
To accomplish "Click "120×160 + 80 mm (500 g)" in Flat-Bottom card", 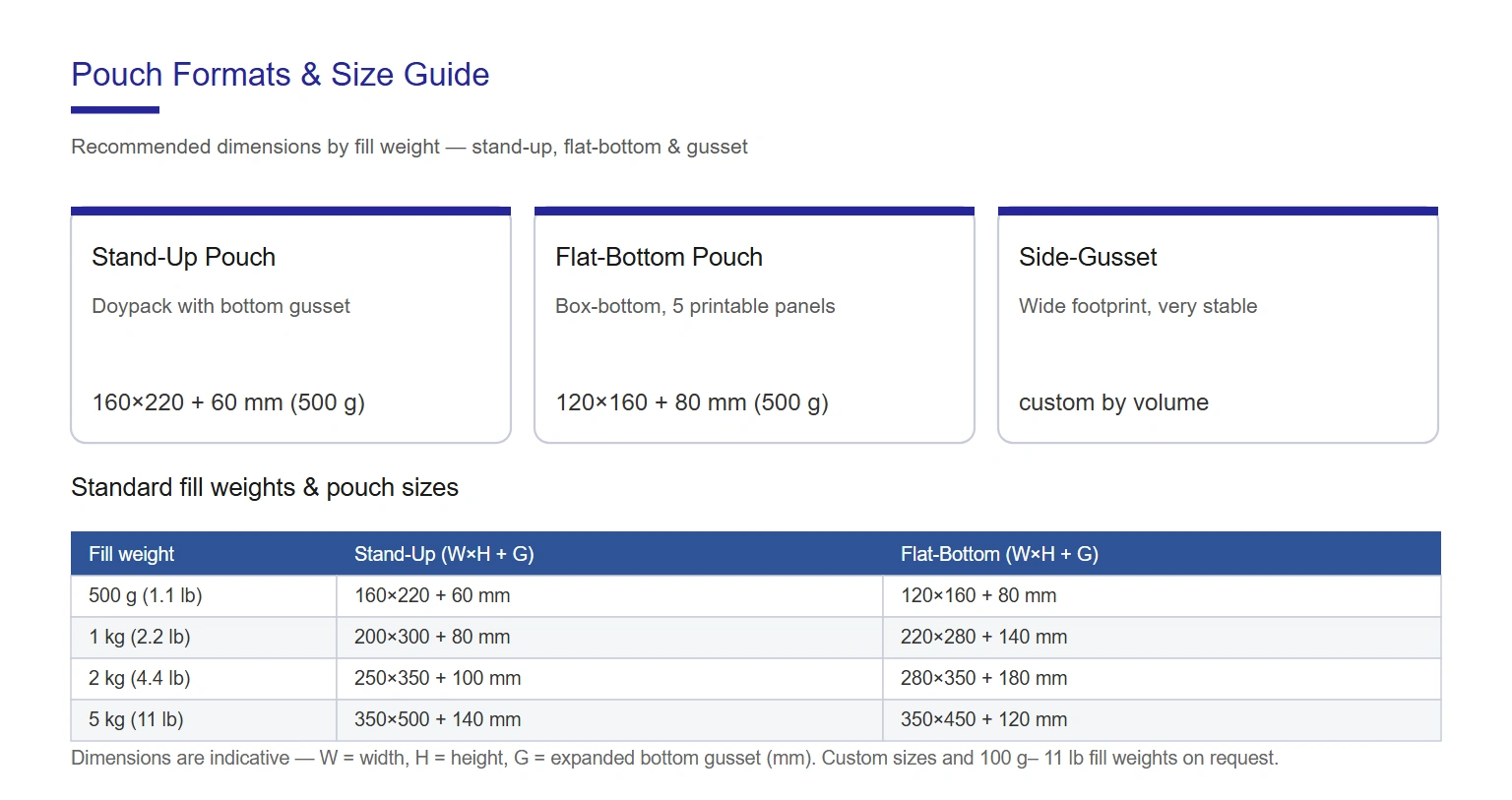I will pos(692,402).
